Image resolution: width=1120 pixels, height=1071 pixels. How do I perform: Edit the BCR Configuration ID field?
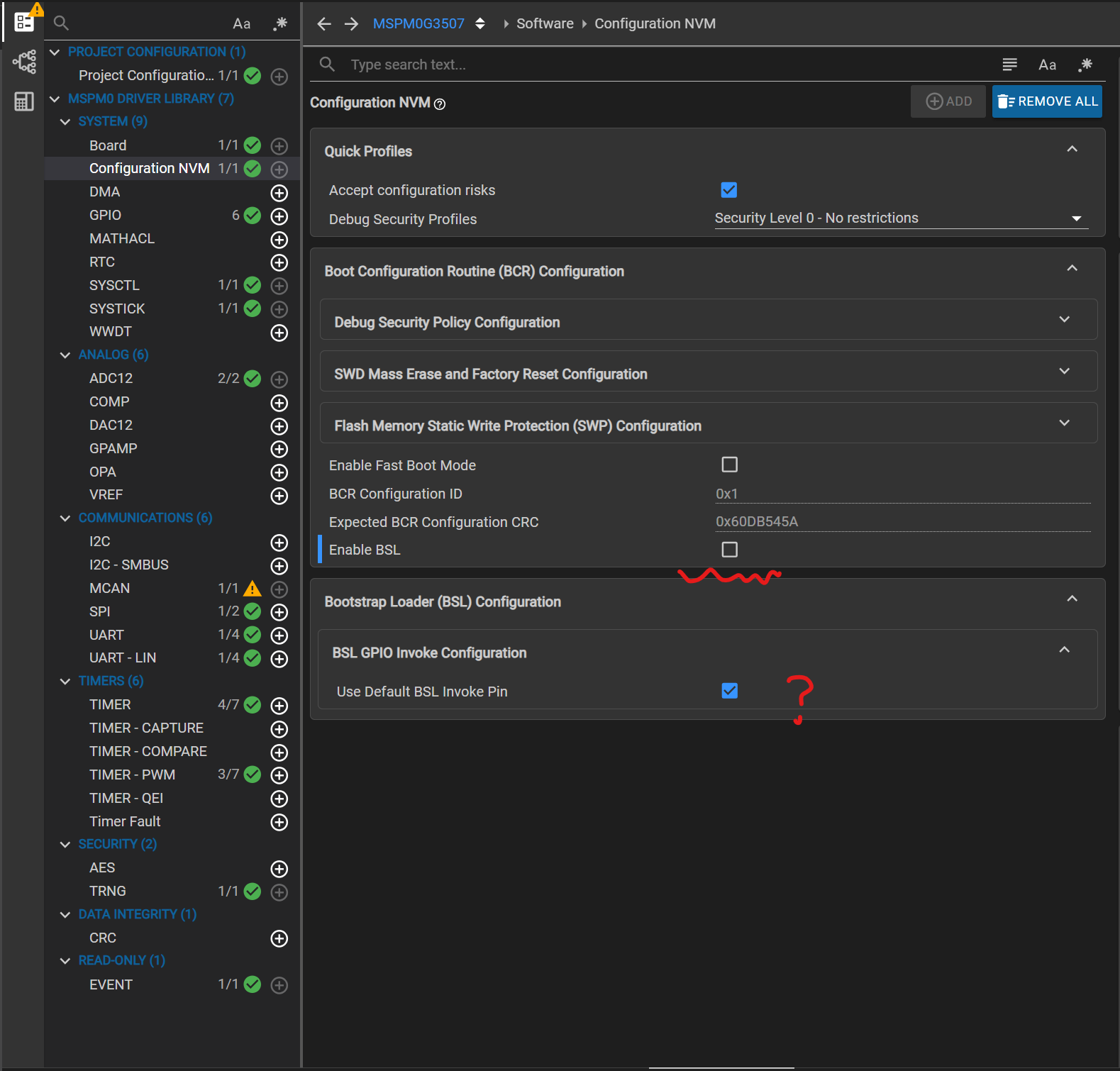(902, 494)
